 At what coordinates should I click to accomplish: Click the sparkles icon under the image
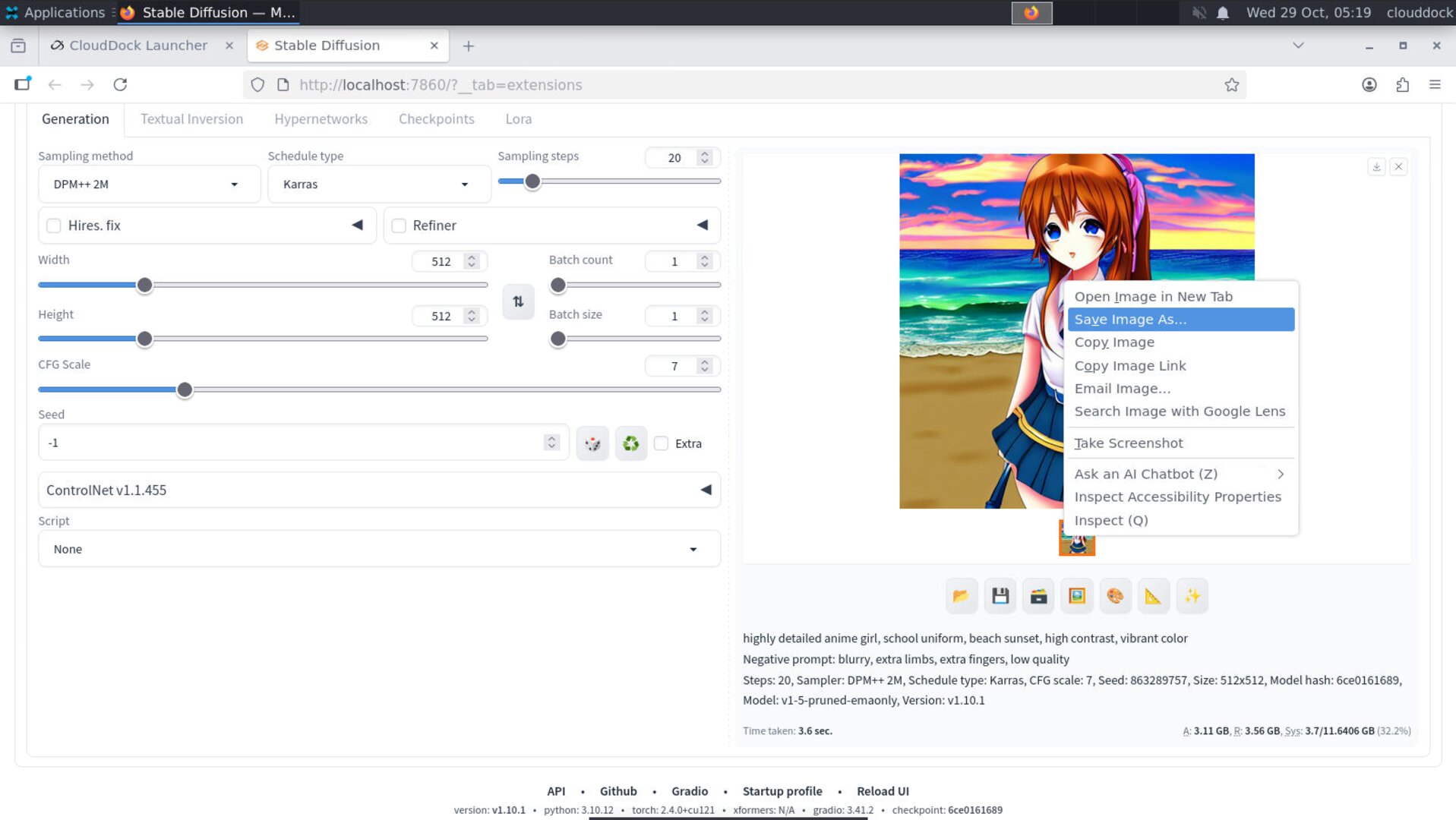pos(1192,595)
